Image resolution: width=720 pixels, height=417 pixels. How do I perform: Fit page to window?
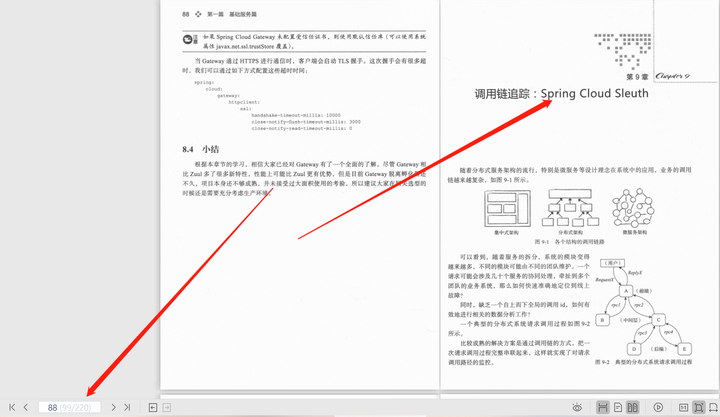(x=698, y=407)
